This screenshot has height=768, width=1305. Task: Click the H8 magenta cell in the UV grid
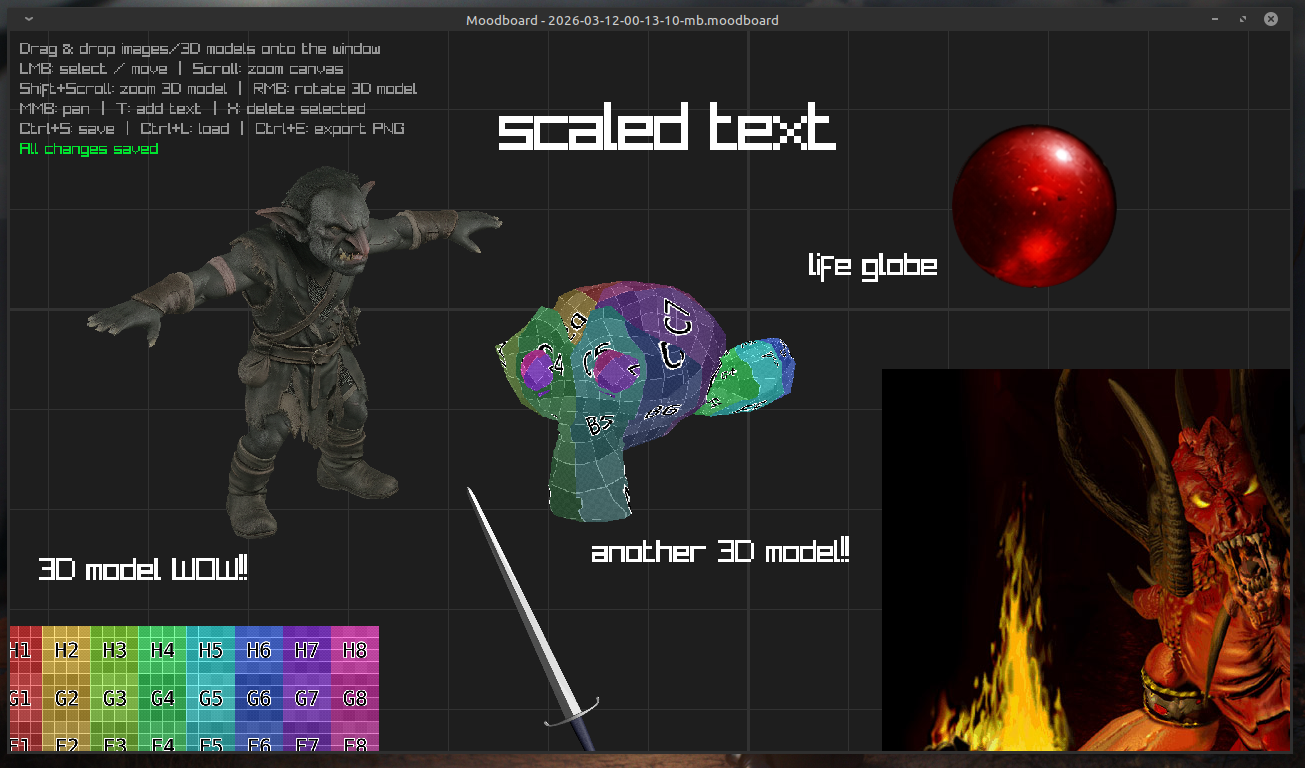pyautogui.click(x=355, y=650)
